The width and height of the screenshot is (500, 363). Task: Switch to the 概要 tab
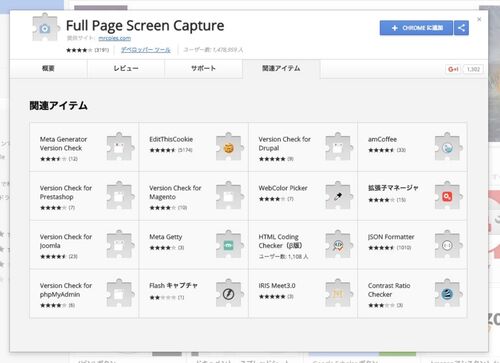coord(48,69)
